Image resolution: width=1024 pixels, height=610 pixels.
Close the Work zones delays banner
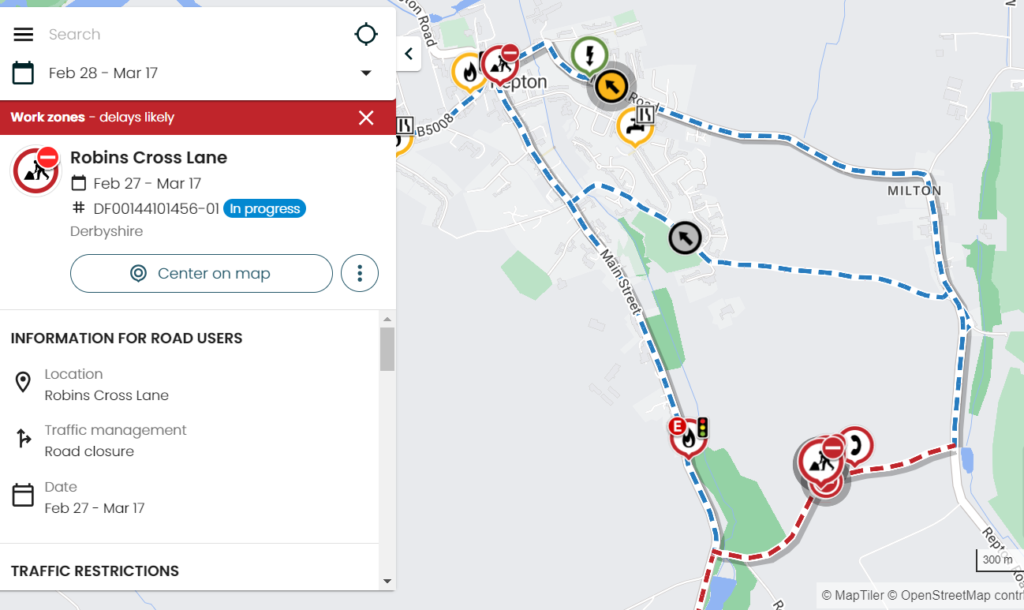click(x=366, y=118)
